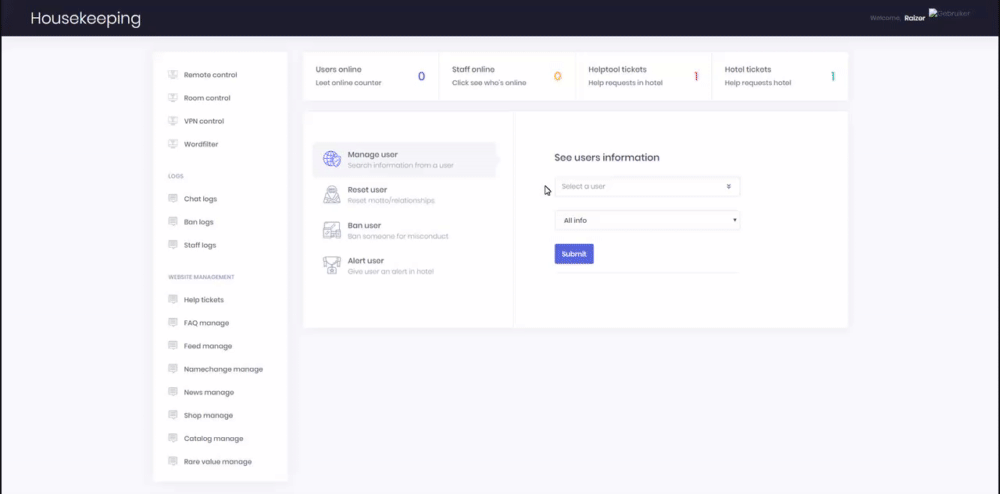The height and width of the screenshot is (494, 1000).
Task: Go to Staff logs
Action: (200, 245)
